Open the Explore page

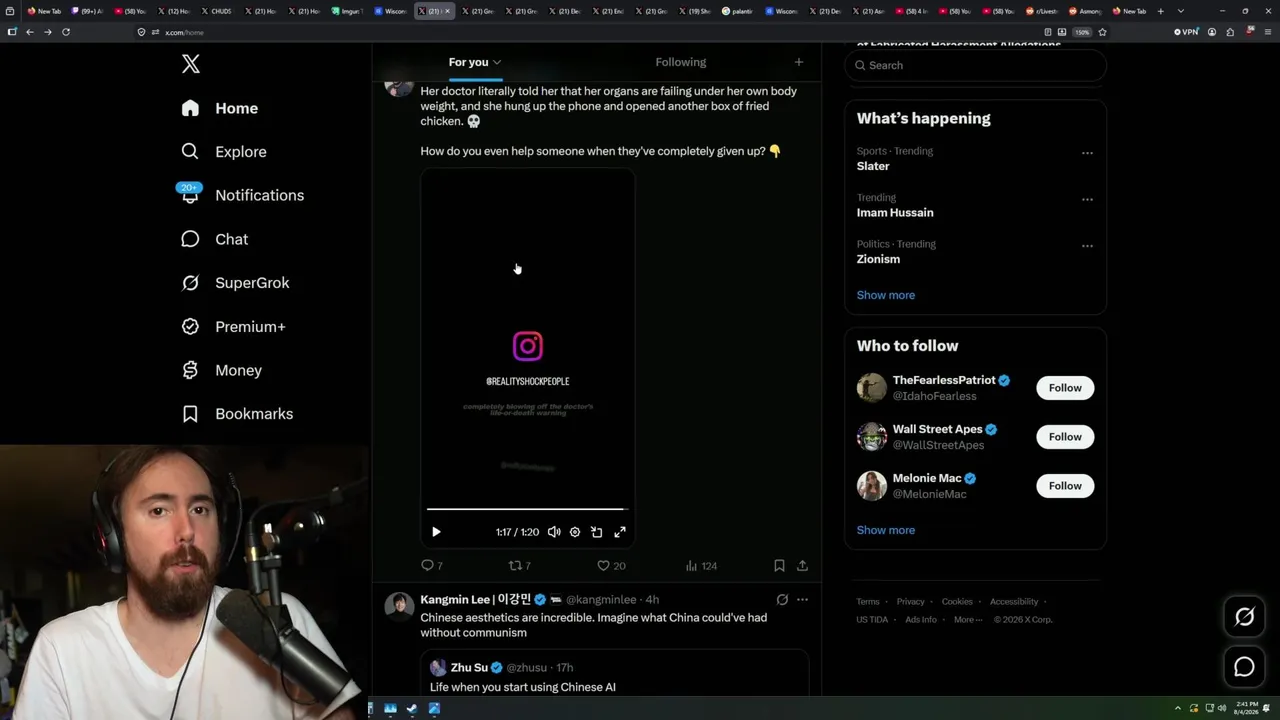(x=223, y=152)
